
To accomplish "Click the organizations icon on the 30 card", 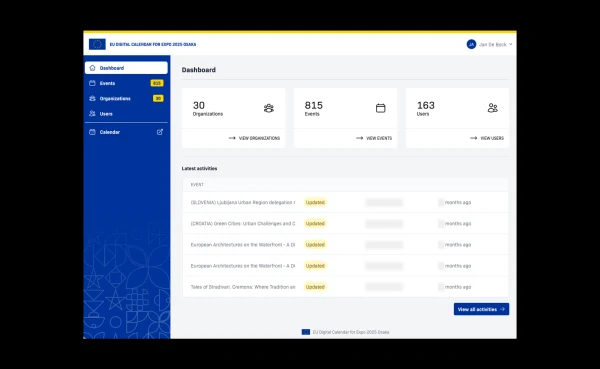I will 269,108.
